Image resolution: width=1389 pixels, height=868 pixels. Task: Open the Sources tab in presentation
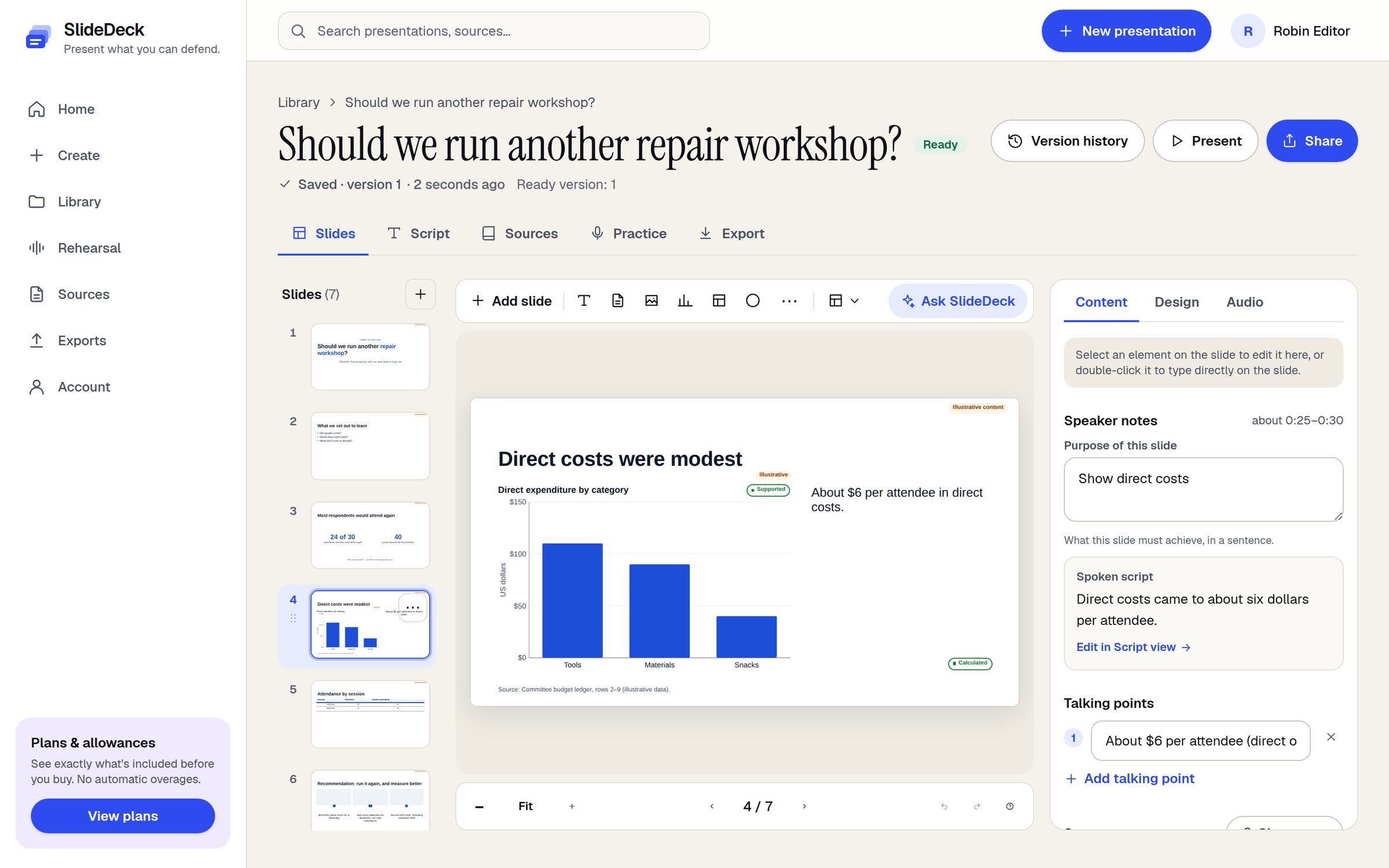point(520,234)
